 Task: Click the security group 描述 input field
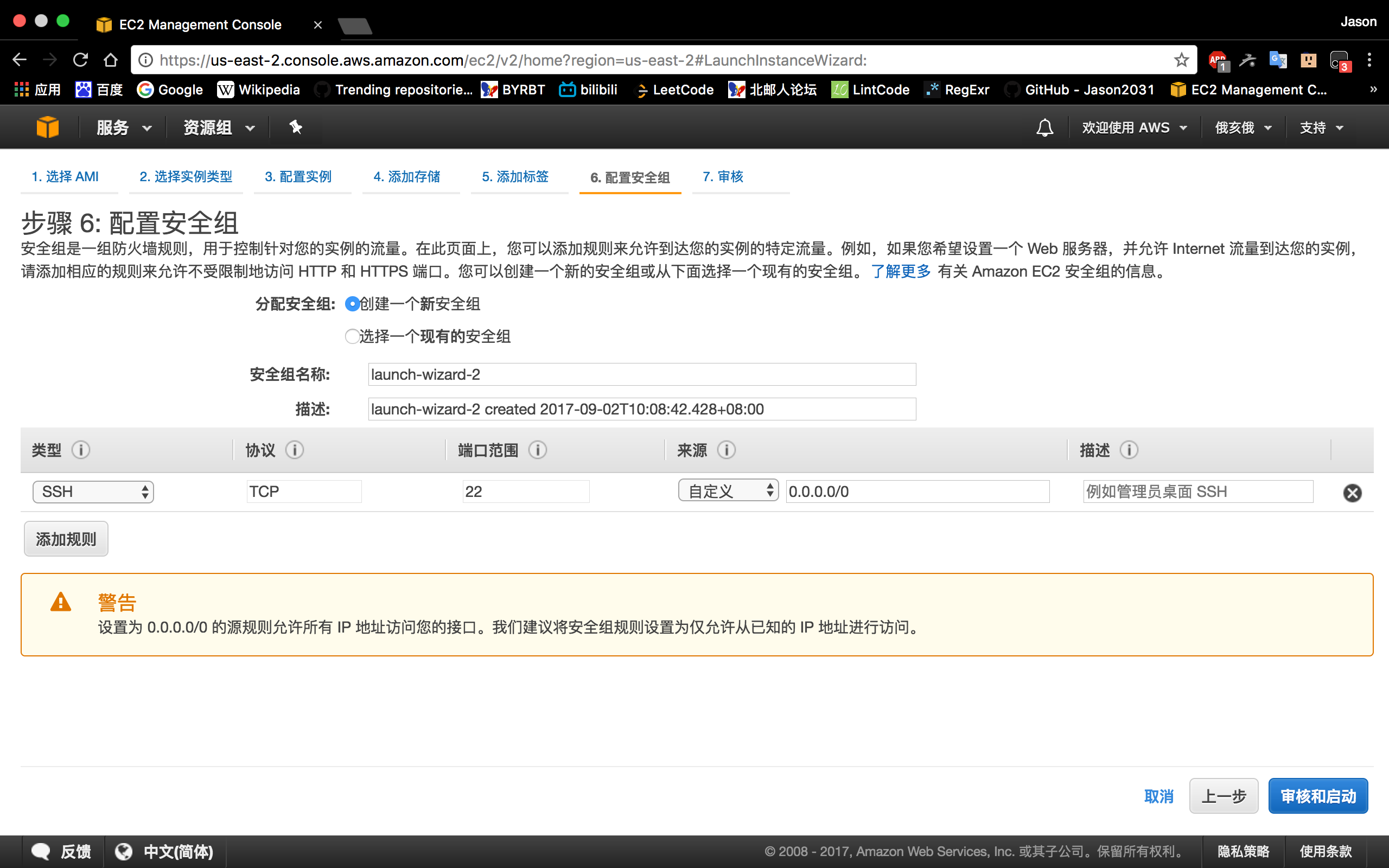642,409
